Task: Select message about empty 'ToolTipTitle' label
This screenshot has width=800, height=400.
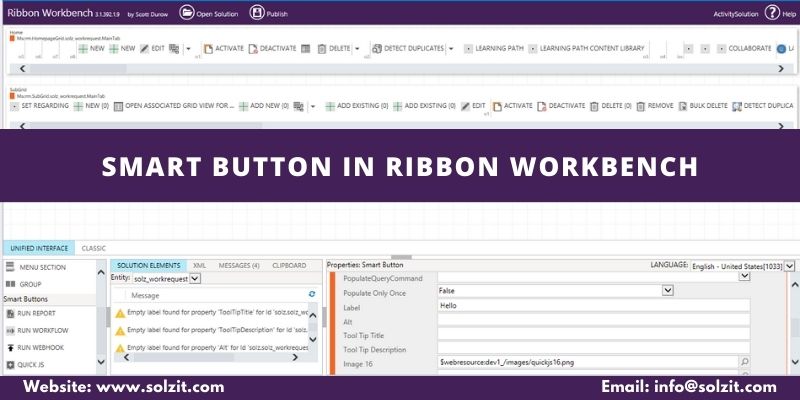Action: point(211,313)
